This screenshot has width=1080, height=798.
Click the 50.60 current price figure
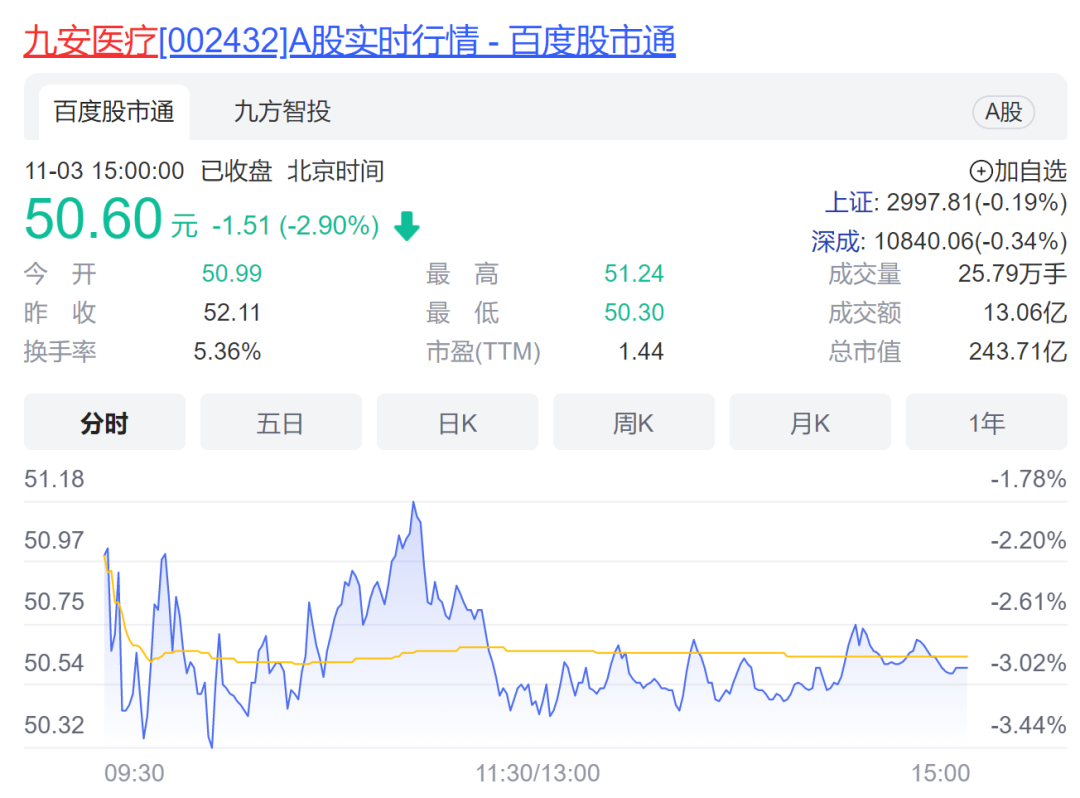(94, 219)
